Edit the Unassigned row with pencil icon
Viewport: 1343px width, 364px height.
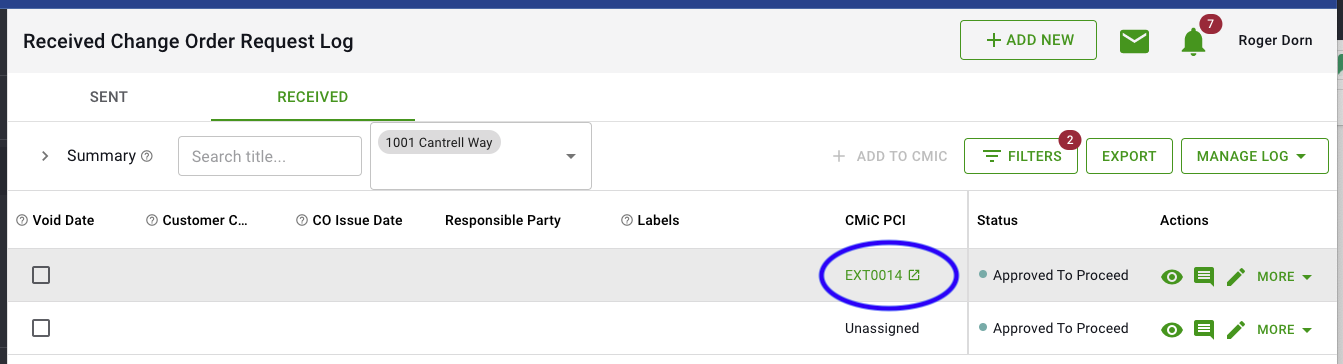tap(1236, 329)
